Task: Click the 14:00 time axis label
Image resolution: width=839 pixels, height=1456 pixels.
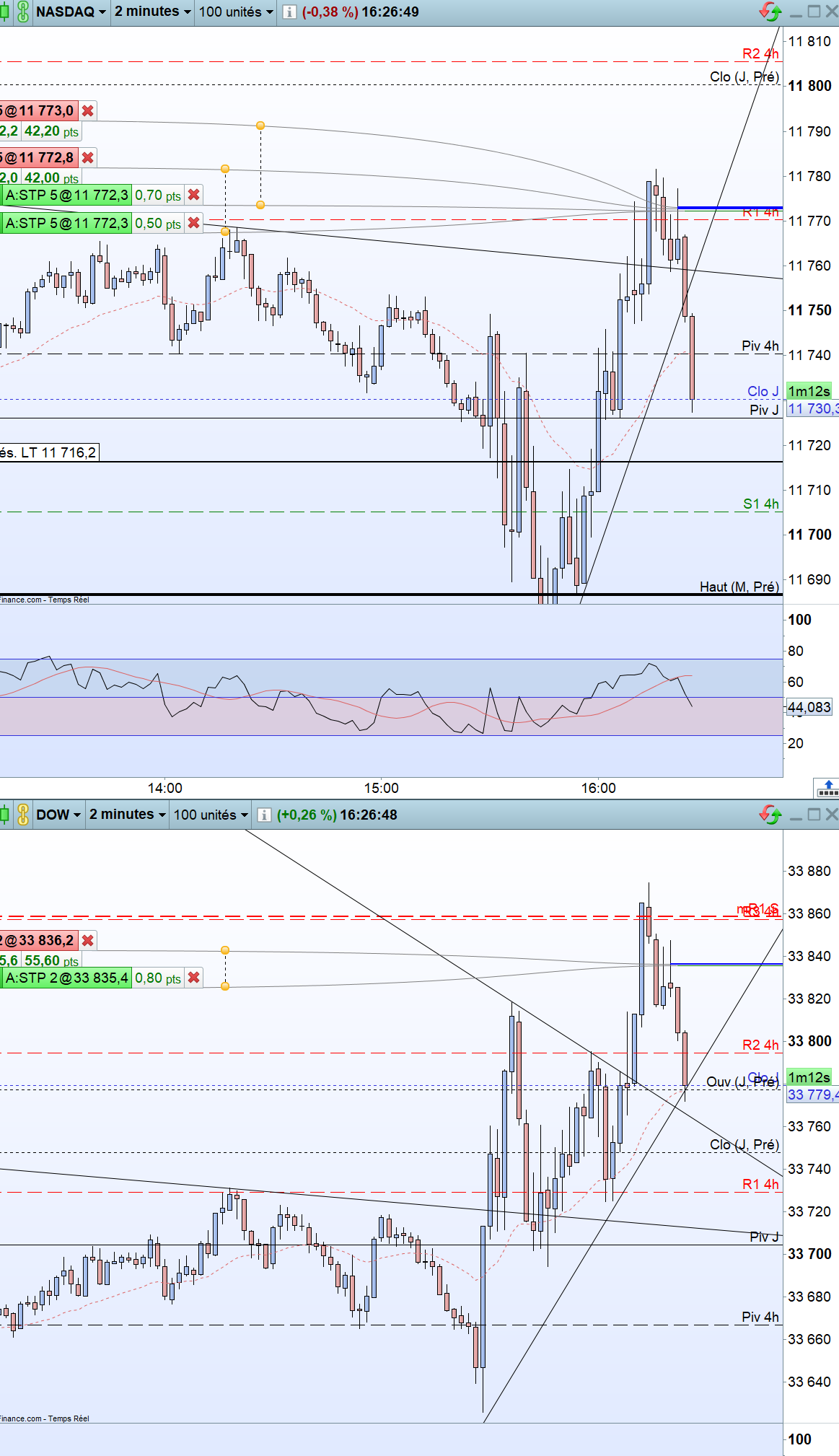Action: click(x=164, y=788)
